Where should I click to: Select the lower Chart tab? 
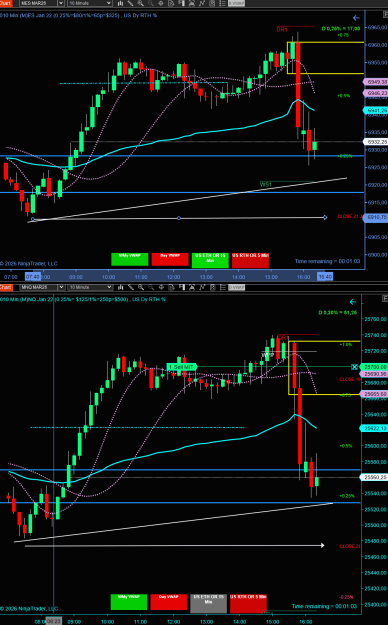tap(6, 287)
